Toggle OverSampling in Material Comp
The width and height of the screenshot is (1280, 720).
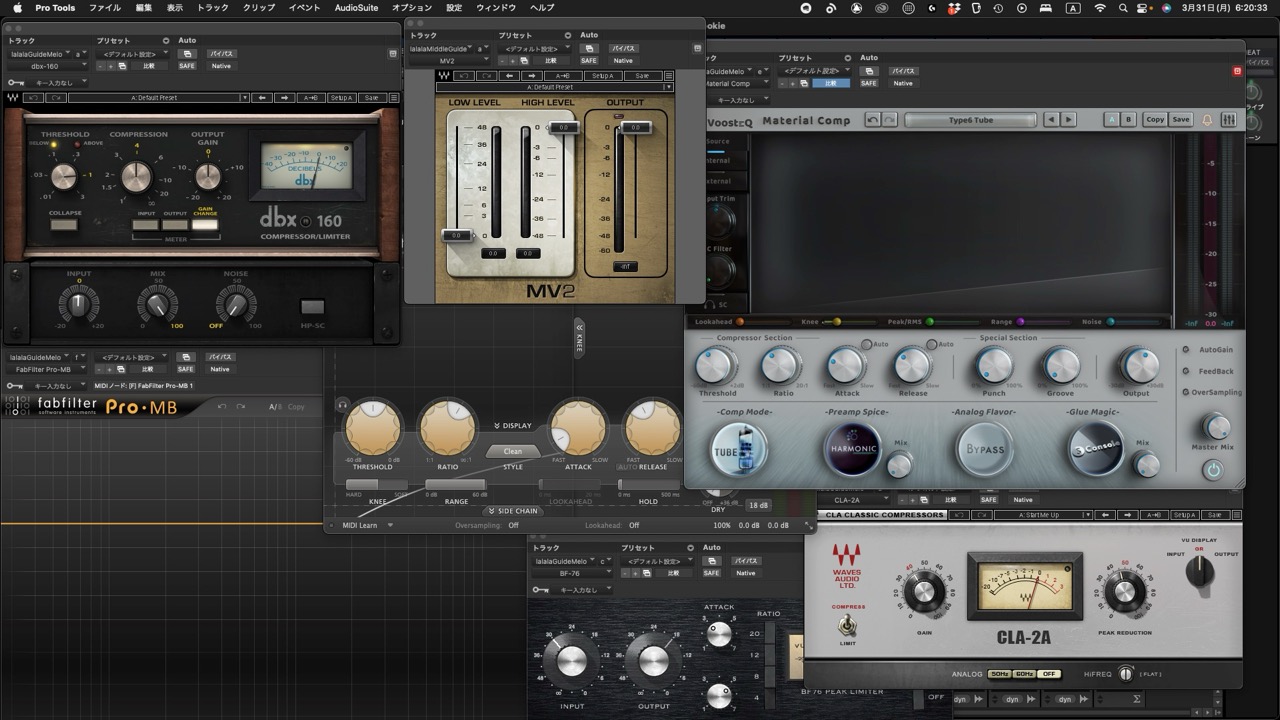(1186, 392)
